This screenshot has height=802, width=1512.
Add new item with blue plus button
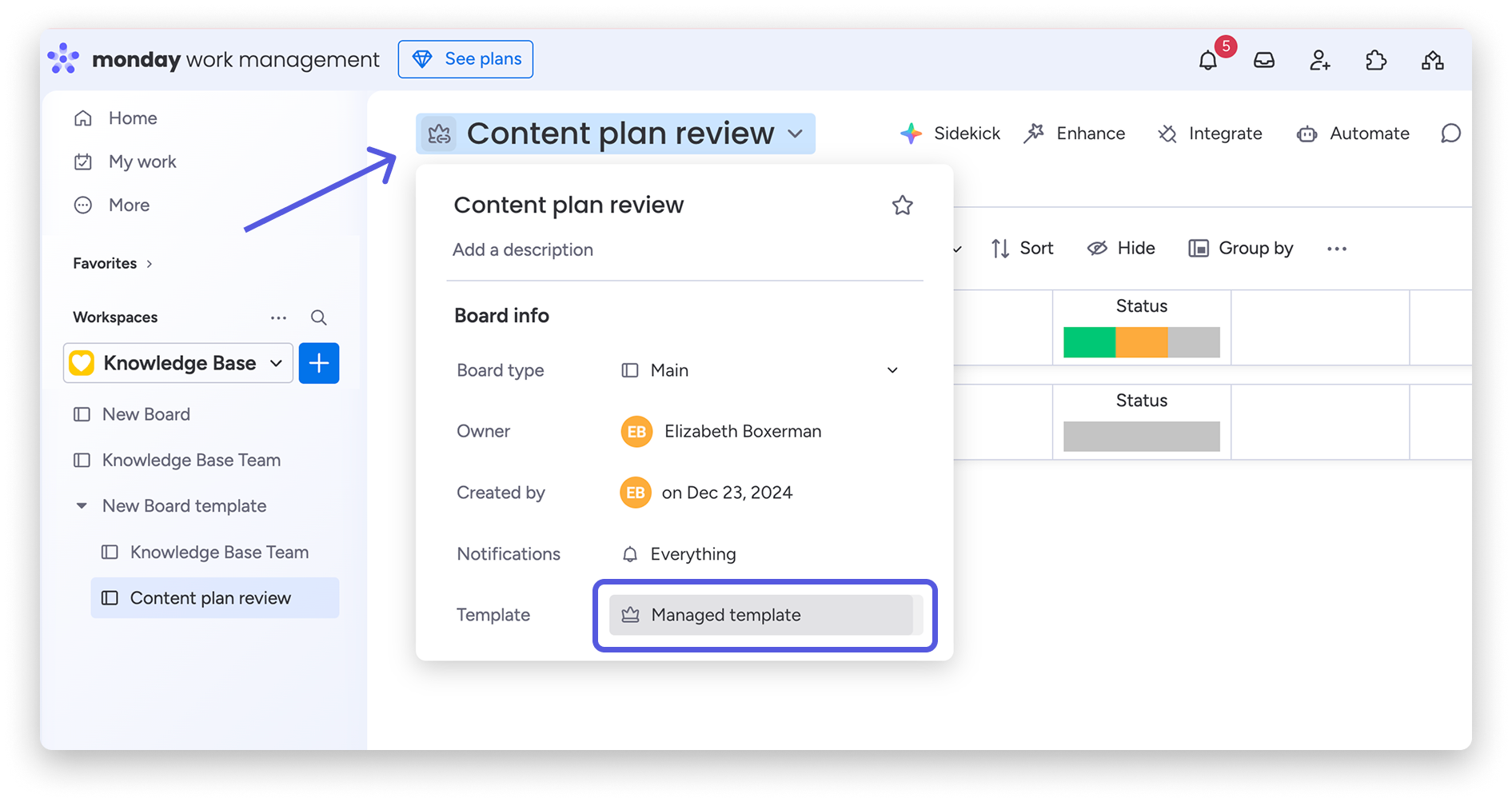point(319,363)
